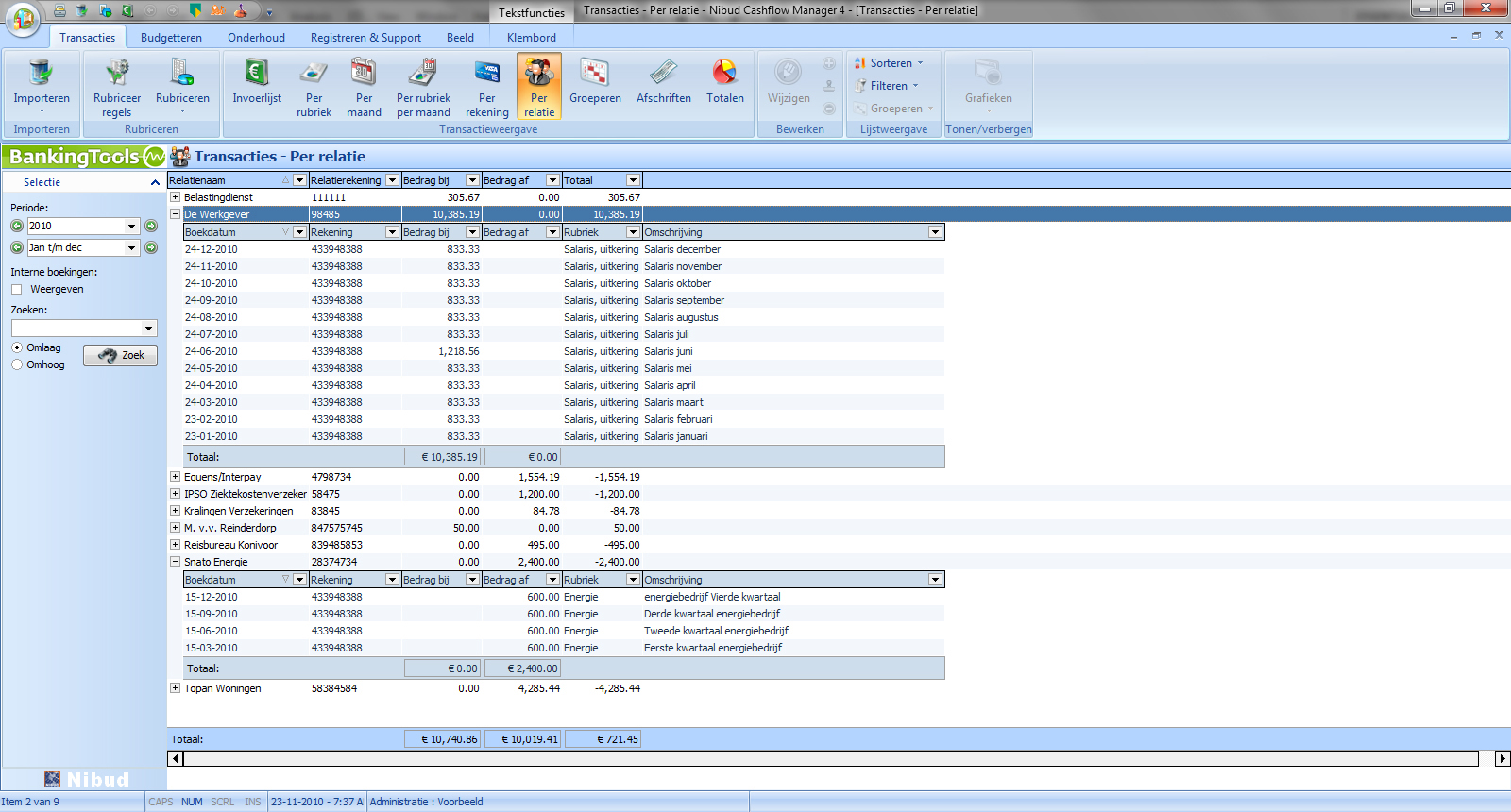
Task: Click the Nibud logo in the sidebar
Action: 86,779
